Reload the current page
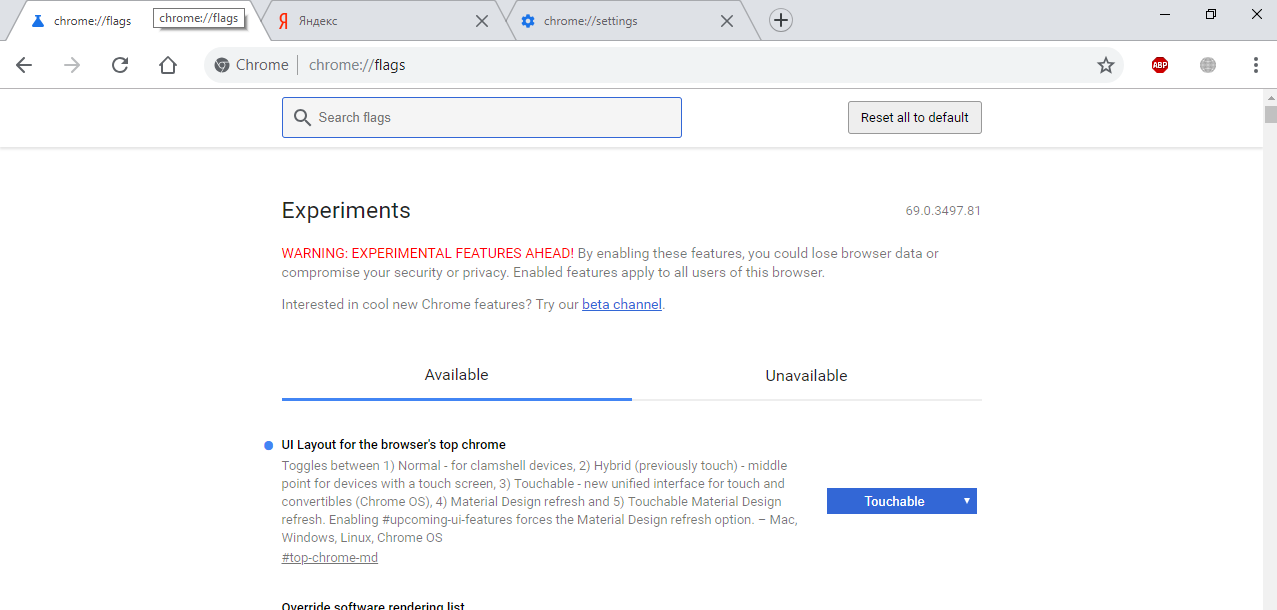This screenshot has height=610, width=1277. click(x=120, y=65)
